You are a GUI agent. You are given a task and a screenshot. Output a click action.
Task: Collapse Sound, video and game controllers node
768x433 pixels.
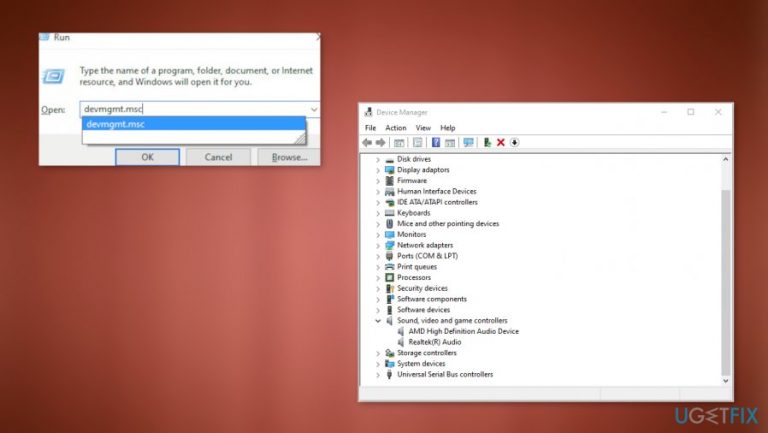point(378,321)
